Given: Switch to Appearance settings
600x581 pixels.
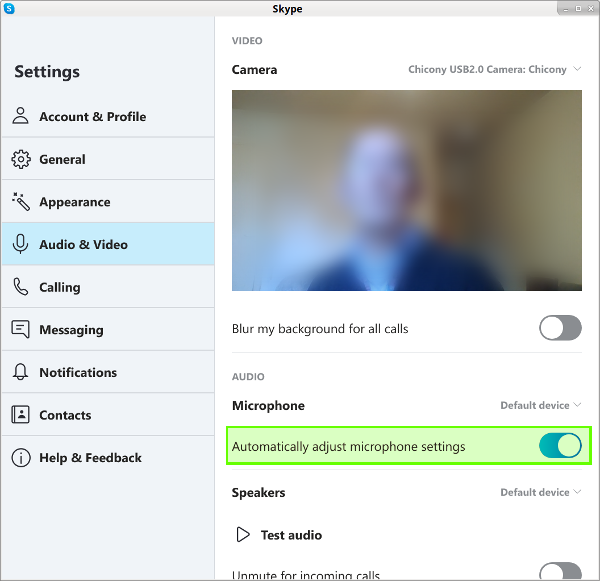Looking at the screenshot, I should (x=108, y=202).
